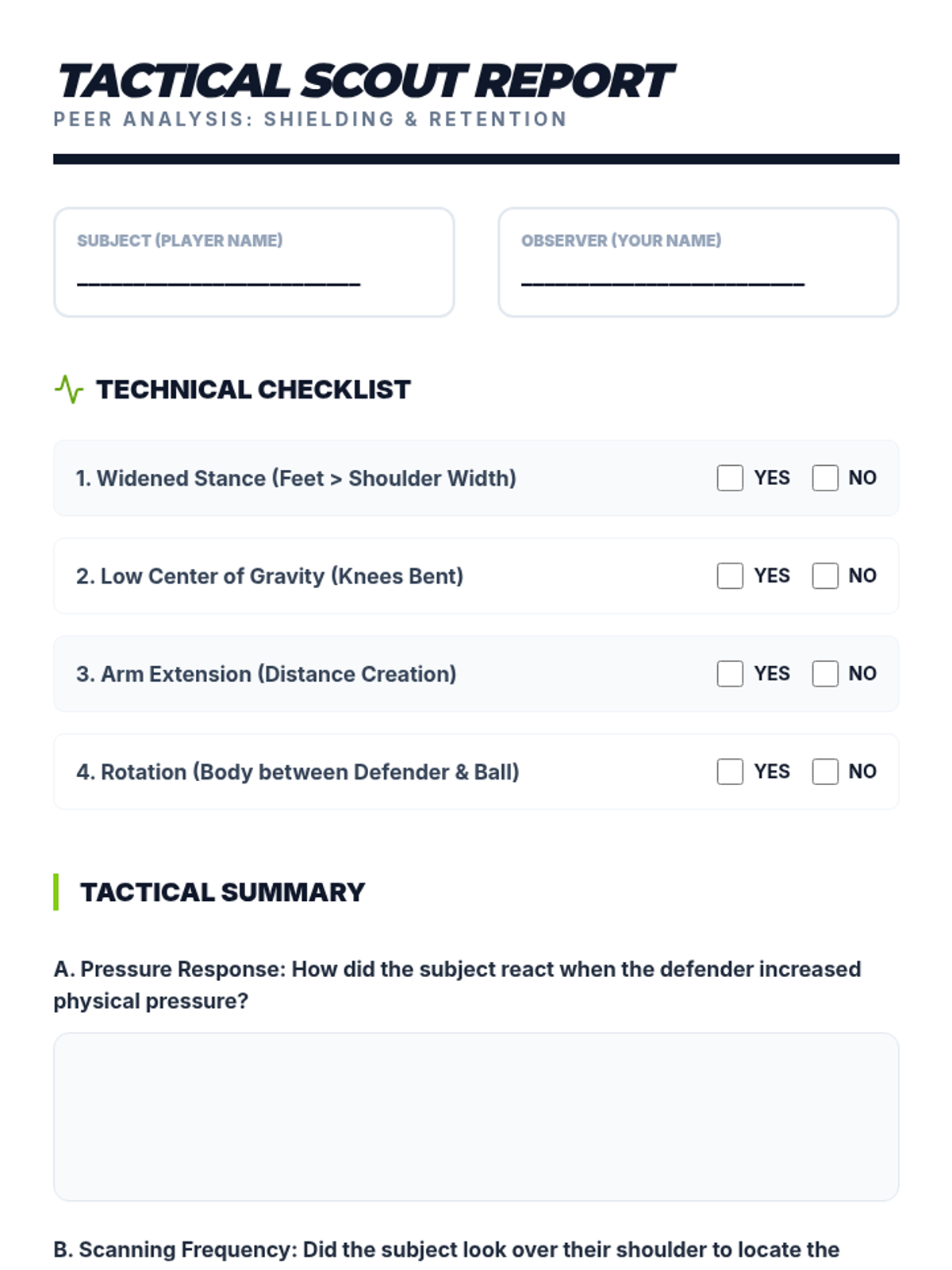Click the Arm Extension row label
Screen dimensions: 952x1270
point(267,674)
